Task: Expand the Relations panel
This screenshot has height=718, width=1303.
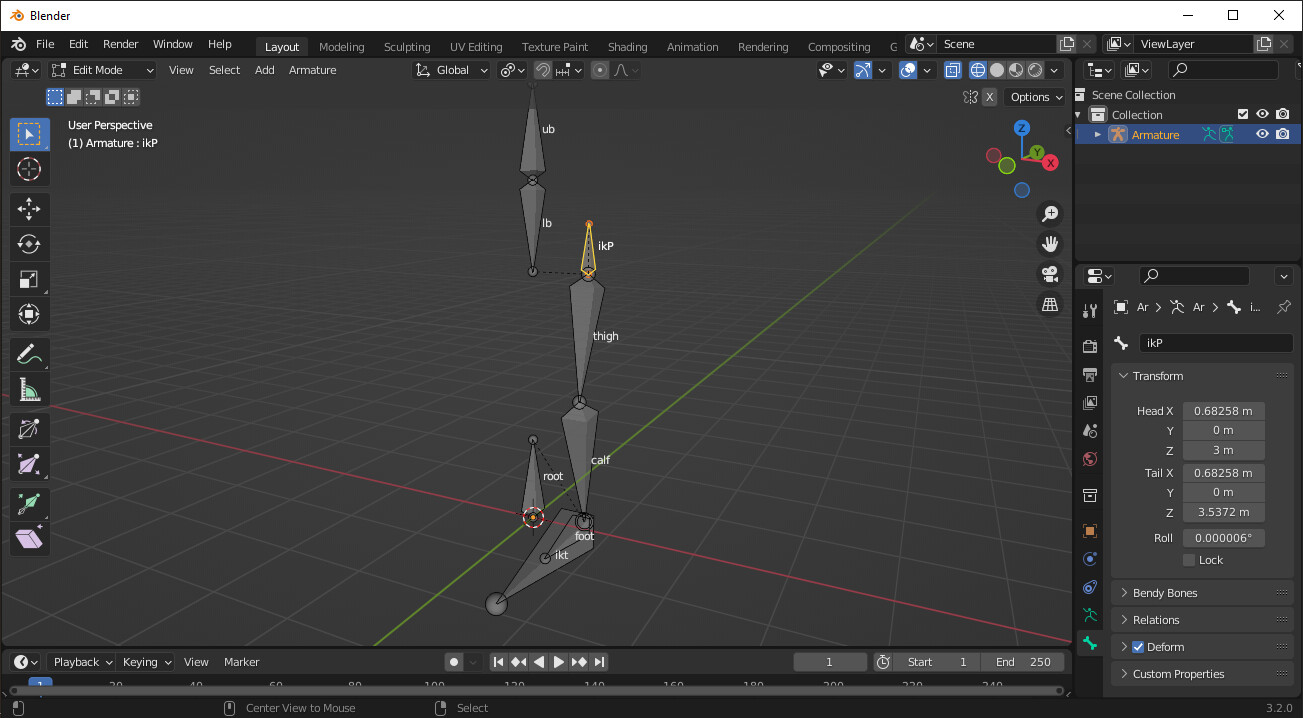Action: [1202, 620]
